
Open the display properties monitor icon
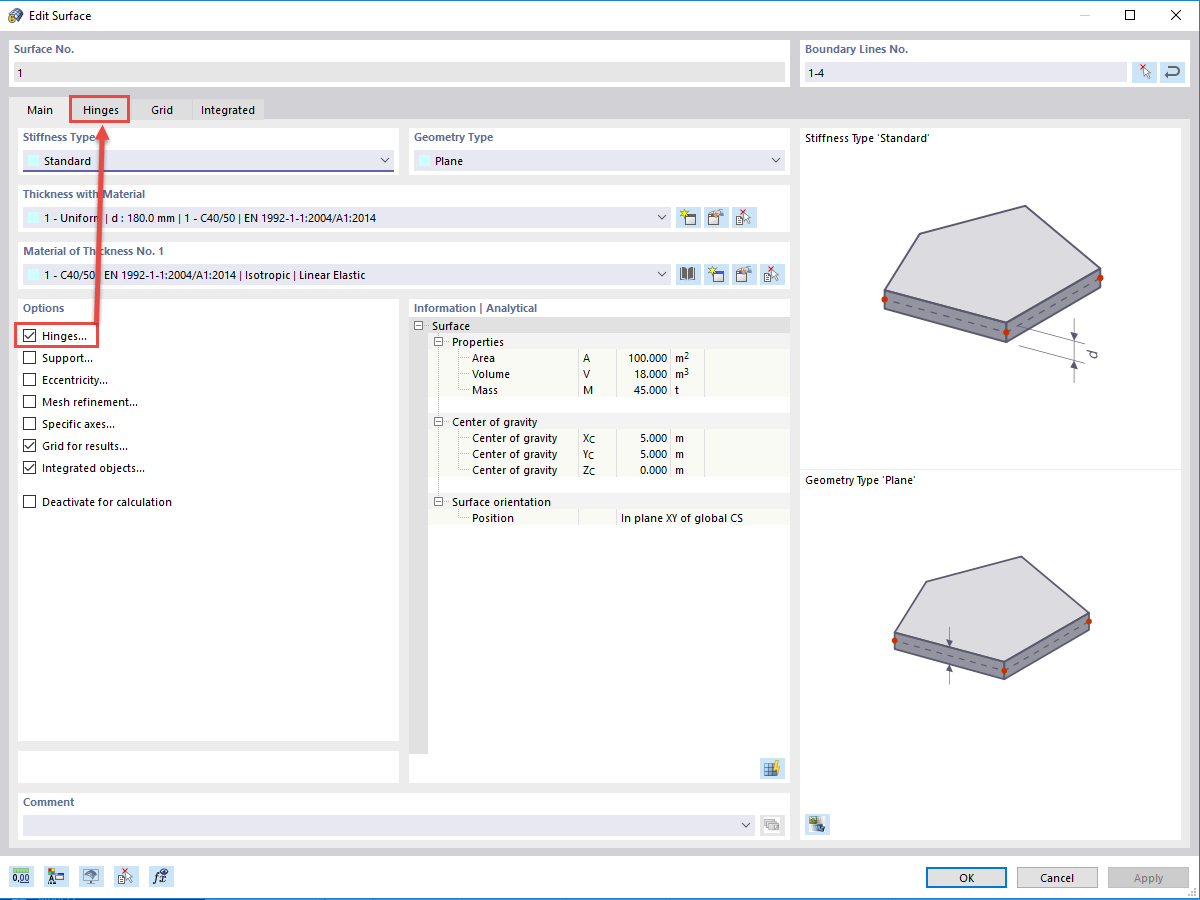(x=90, y=876)
